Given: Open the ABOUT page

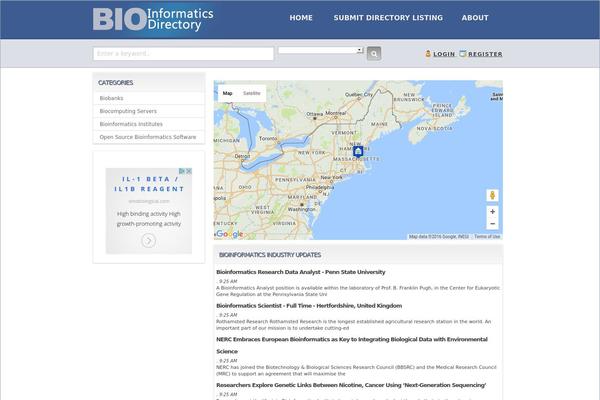Looking at the screenshot, I should tap(475, 18).
